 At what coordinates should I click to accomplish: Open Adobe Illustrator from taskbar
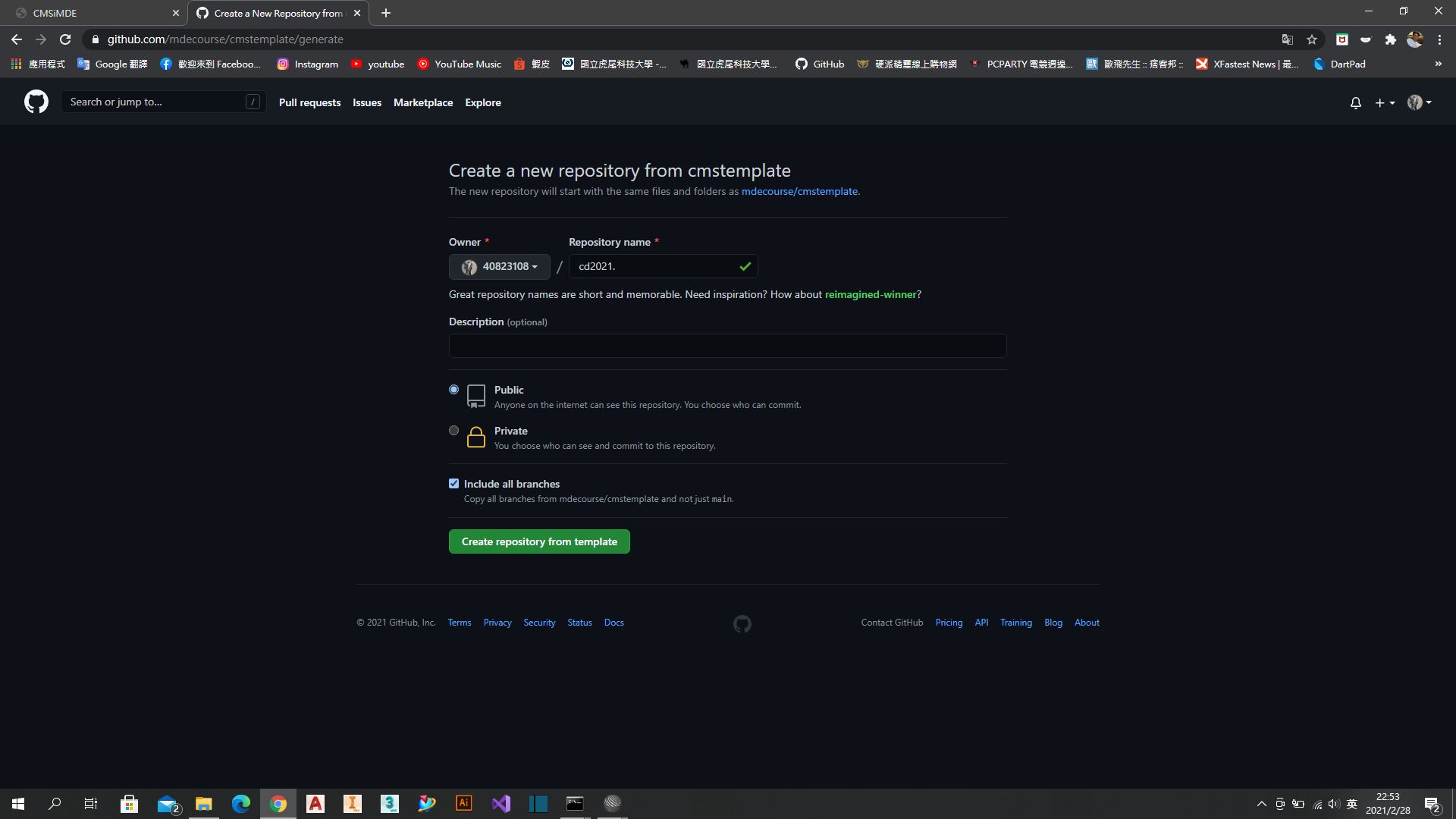[464, 804]
